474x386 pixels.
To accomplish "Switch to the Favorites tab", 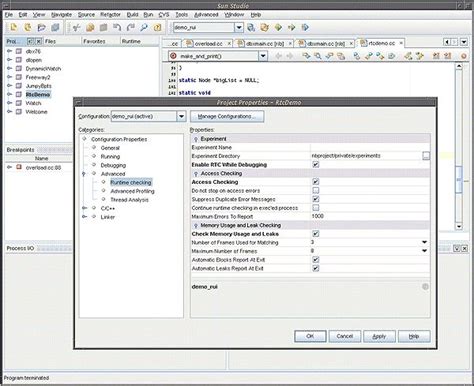I will click(x=94, y=41).
